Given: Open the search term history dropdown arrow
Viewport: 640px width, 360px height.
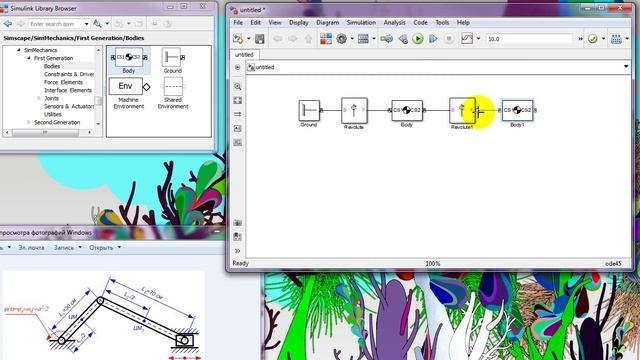Looking at the screenshot, I should [87, 24].
